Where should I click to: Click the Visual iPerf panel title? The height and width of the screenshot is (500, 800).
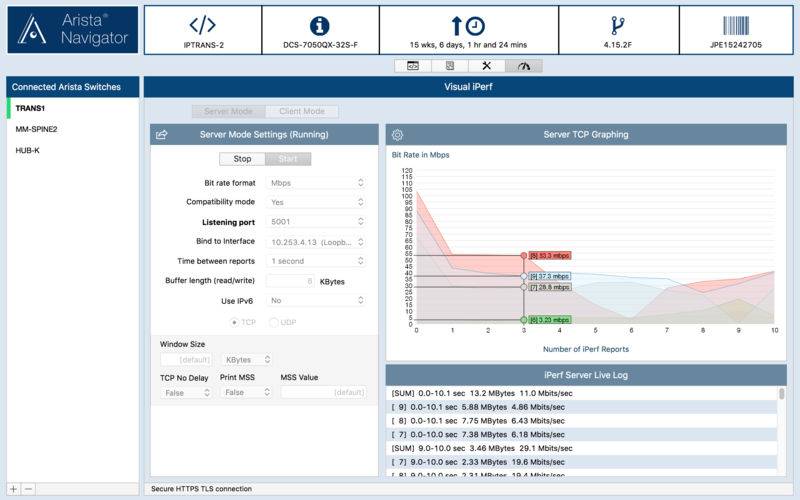tap(468, 87)
